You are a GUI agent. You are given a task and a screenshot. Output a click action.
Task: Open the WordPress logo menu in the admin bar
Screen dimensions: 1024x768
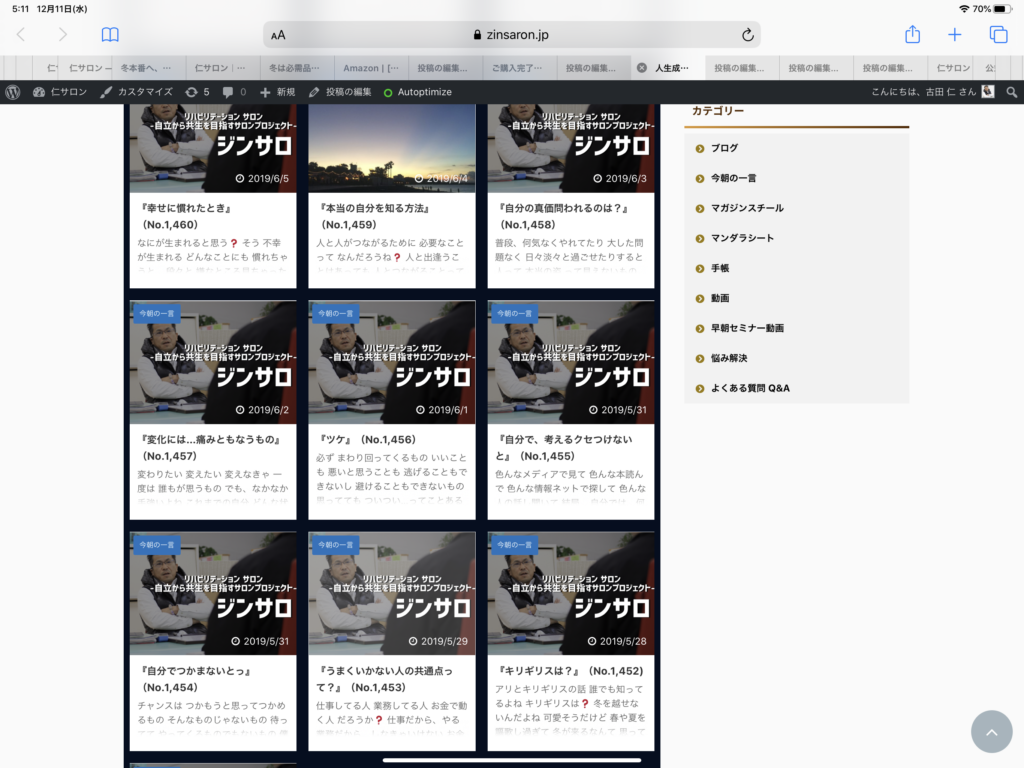14,91
